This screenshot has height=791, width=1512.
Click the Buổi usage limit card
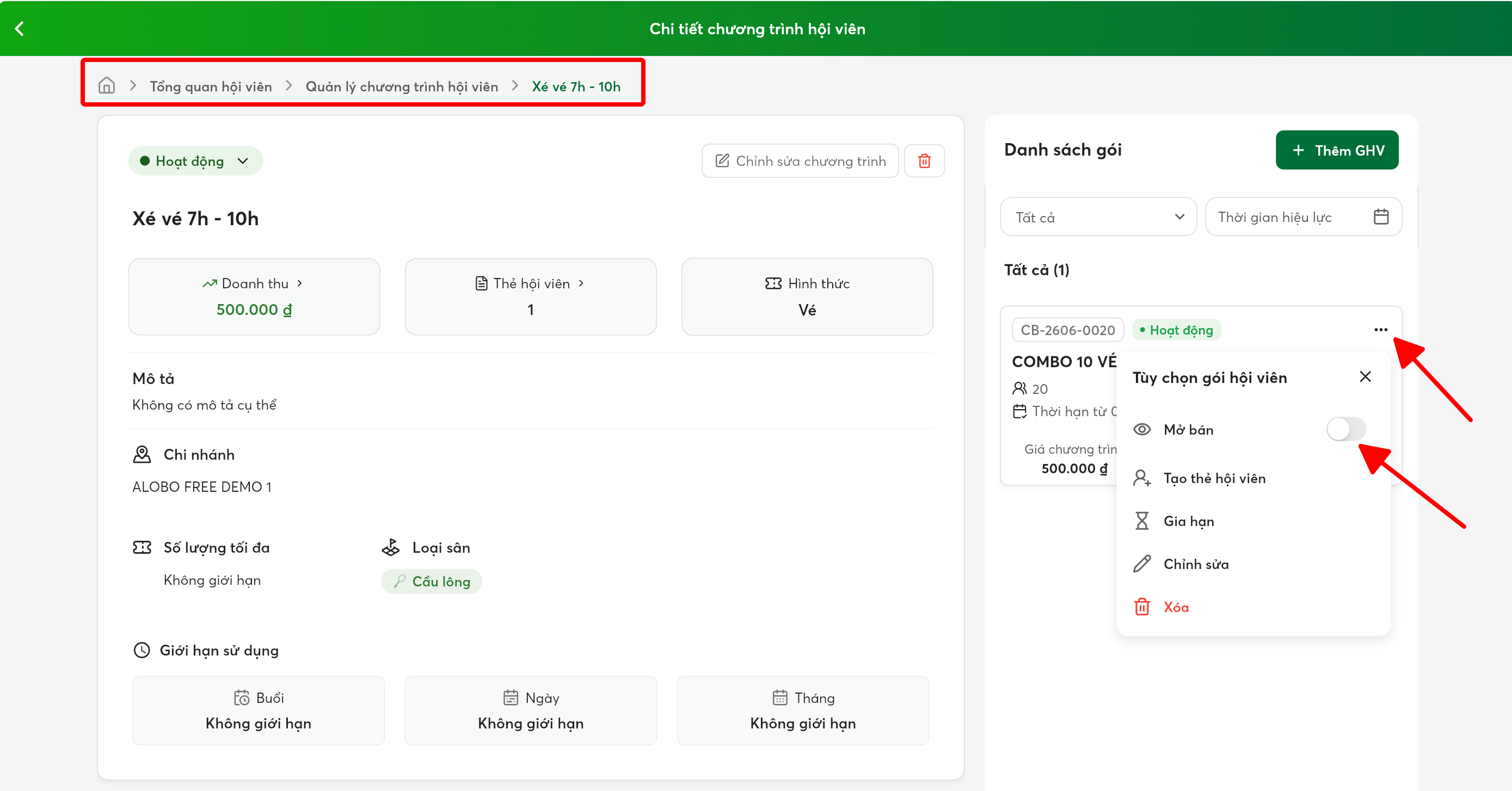(x=259, y=710)
